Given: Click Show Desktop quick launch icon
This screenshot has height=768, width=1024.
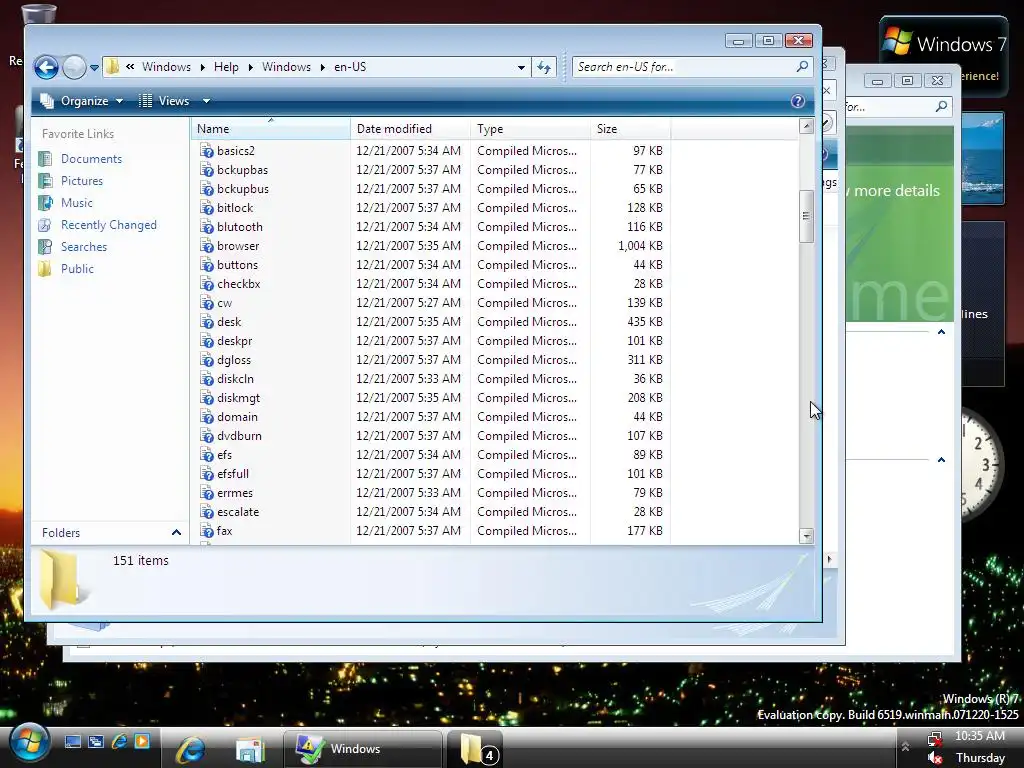Looking at the screenshot, I should click(x=73, y=741).
